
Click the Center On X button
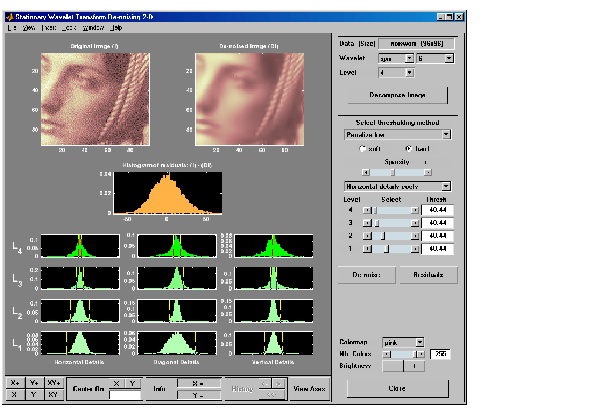tap(117, 383)
